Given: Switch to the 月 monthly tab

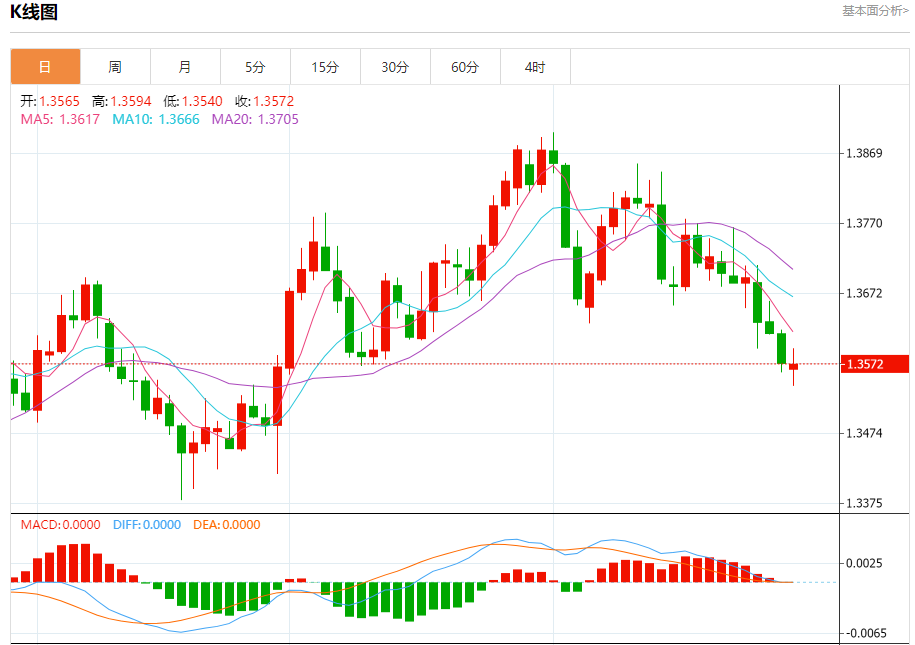Looking at the screenshot, I should tap(186, 67).
